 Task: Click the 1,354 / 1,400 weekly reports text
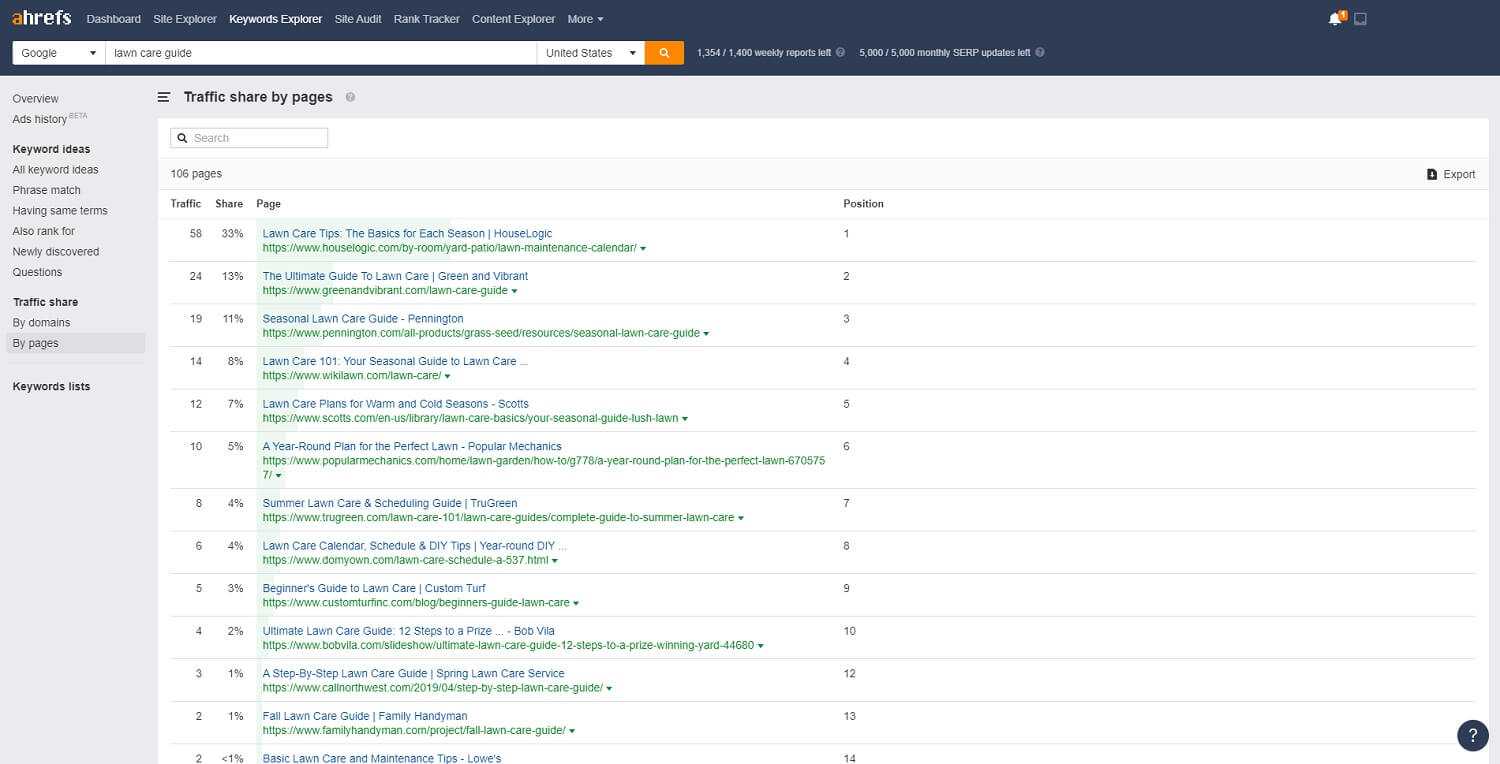click(x=764, y=53)
